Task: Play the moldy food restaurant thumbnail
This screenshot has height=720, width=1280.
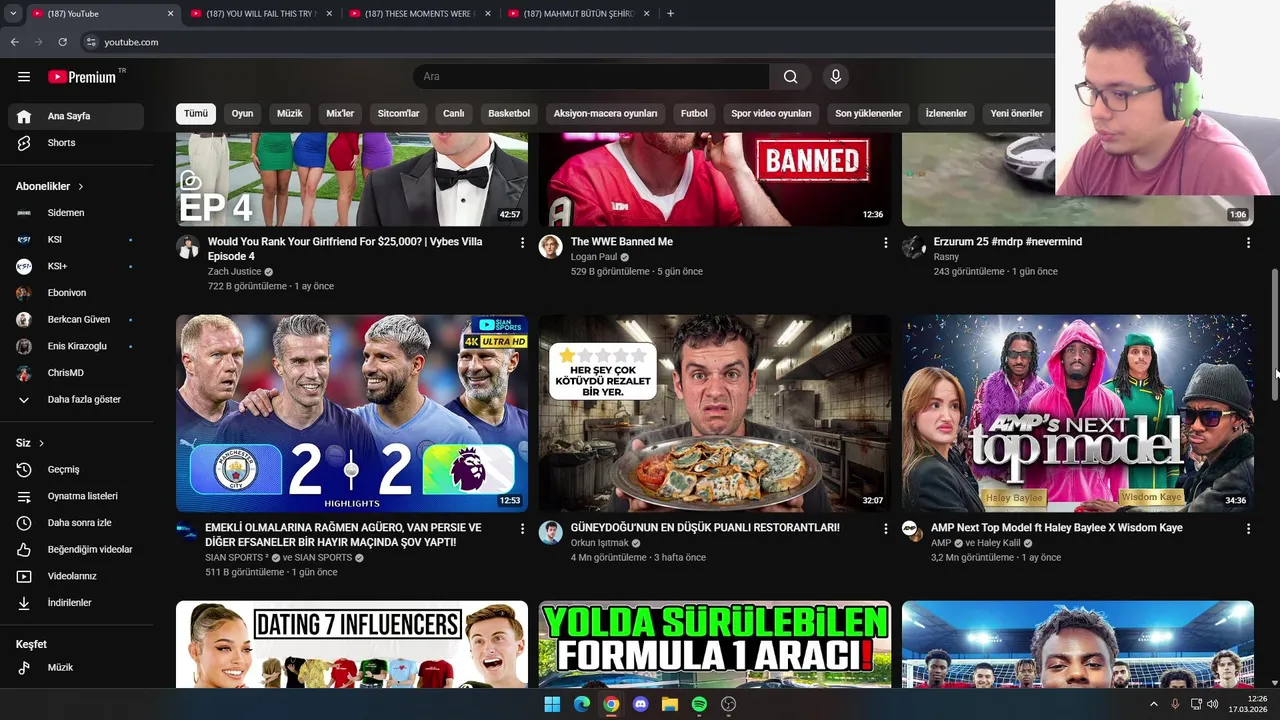Action: coord(715,414)
